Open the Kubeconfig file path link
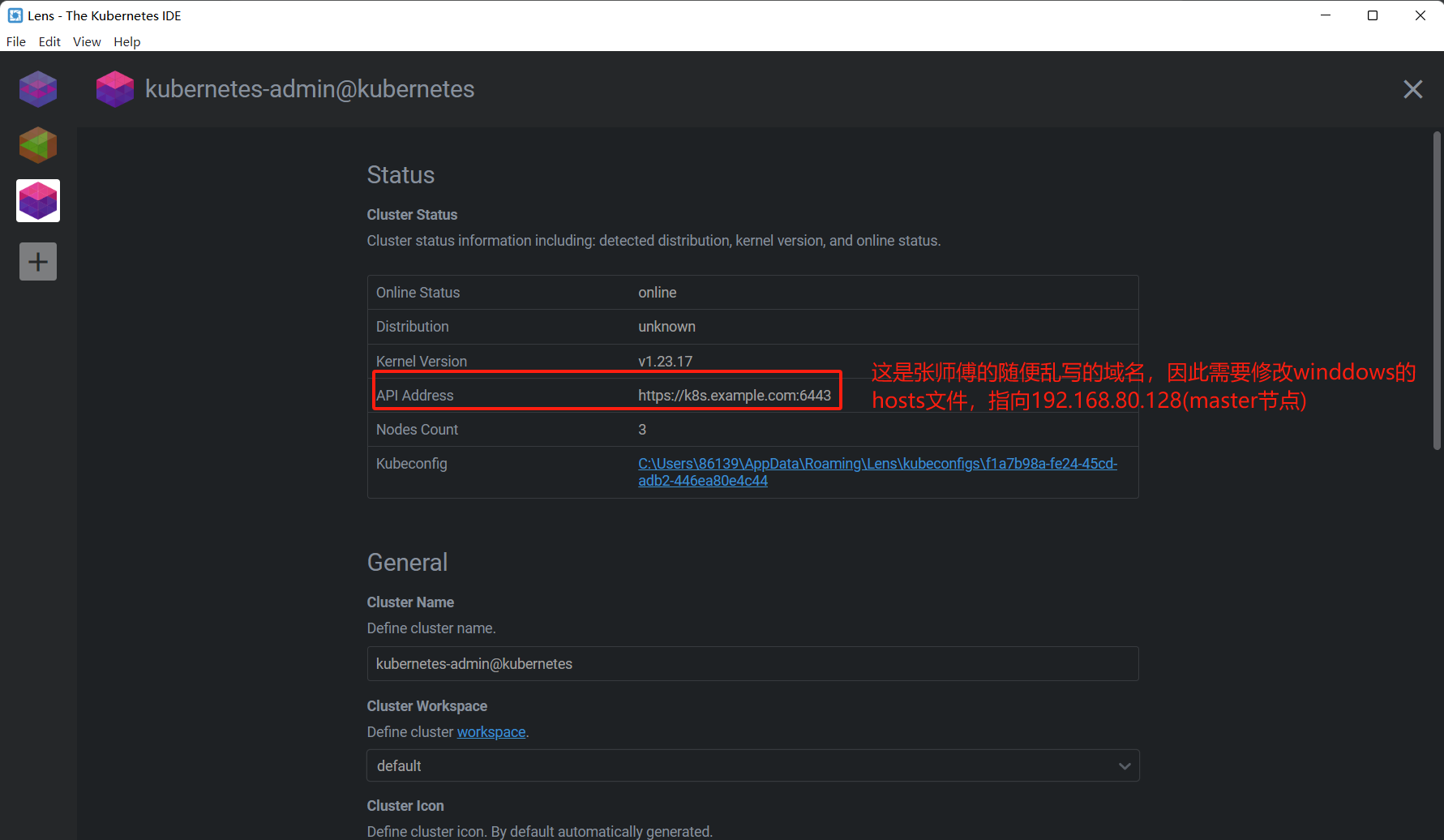 tap(876, 464)
